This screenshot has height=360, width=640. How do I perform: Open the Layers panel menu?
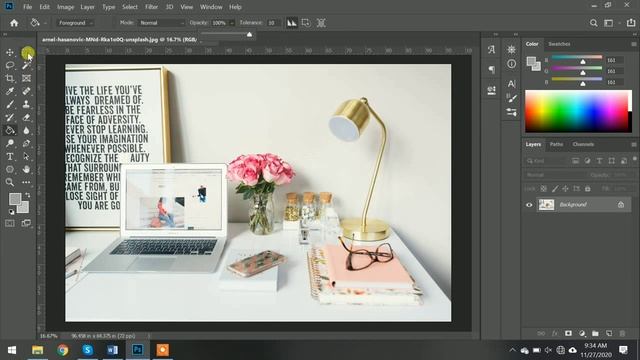(633, 144)
